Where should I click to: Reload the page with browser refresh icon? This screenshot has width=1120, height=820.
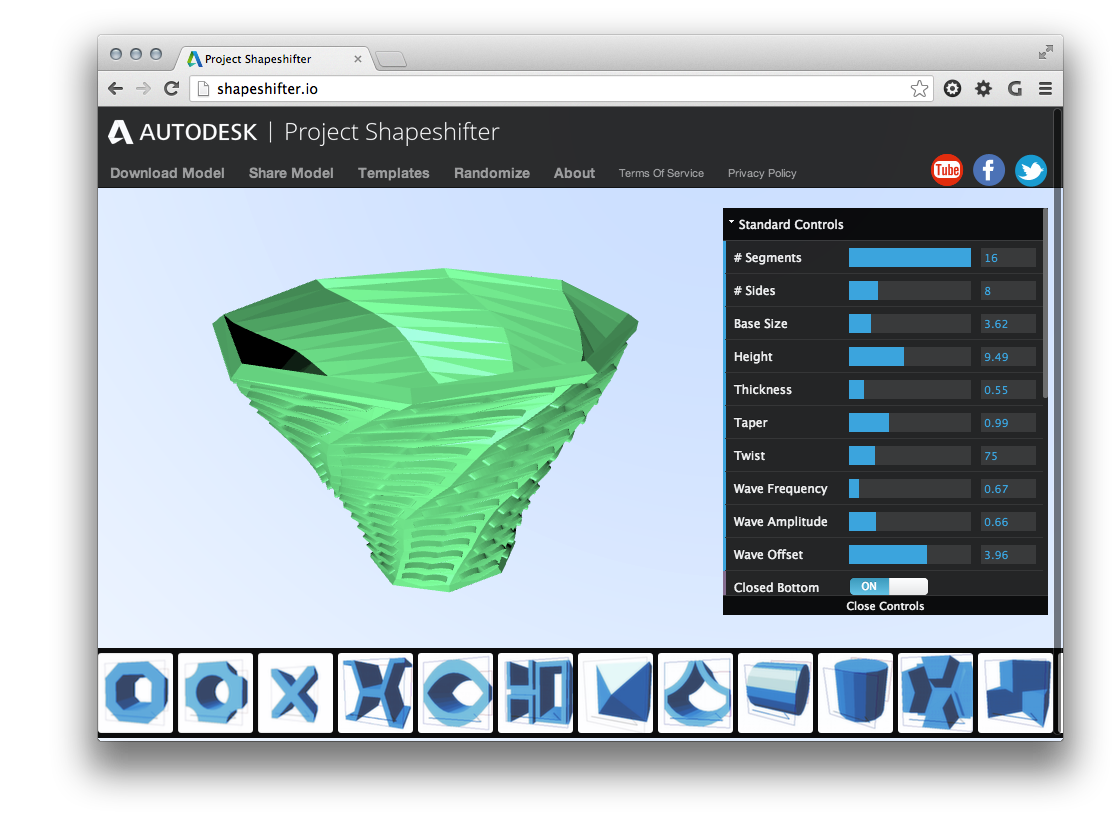(171, 89)
